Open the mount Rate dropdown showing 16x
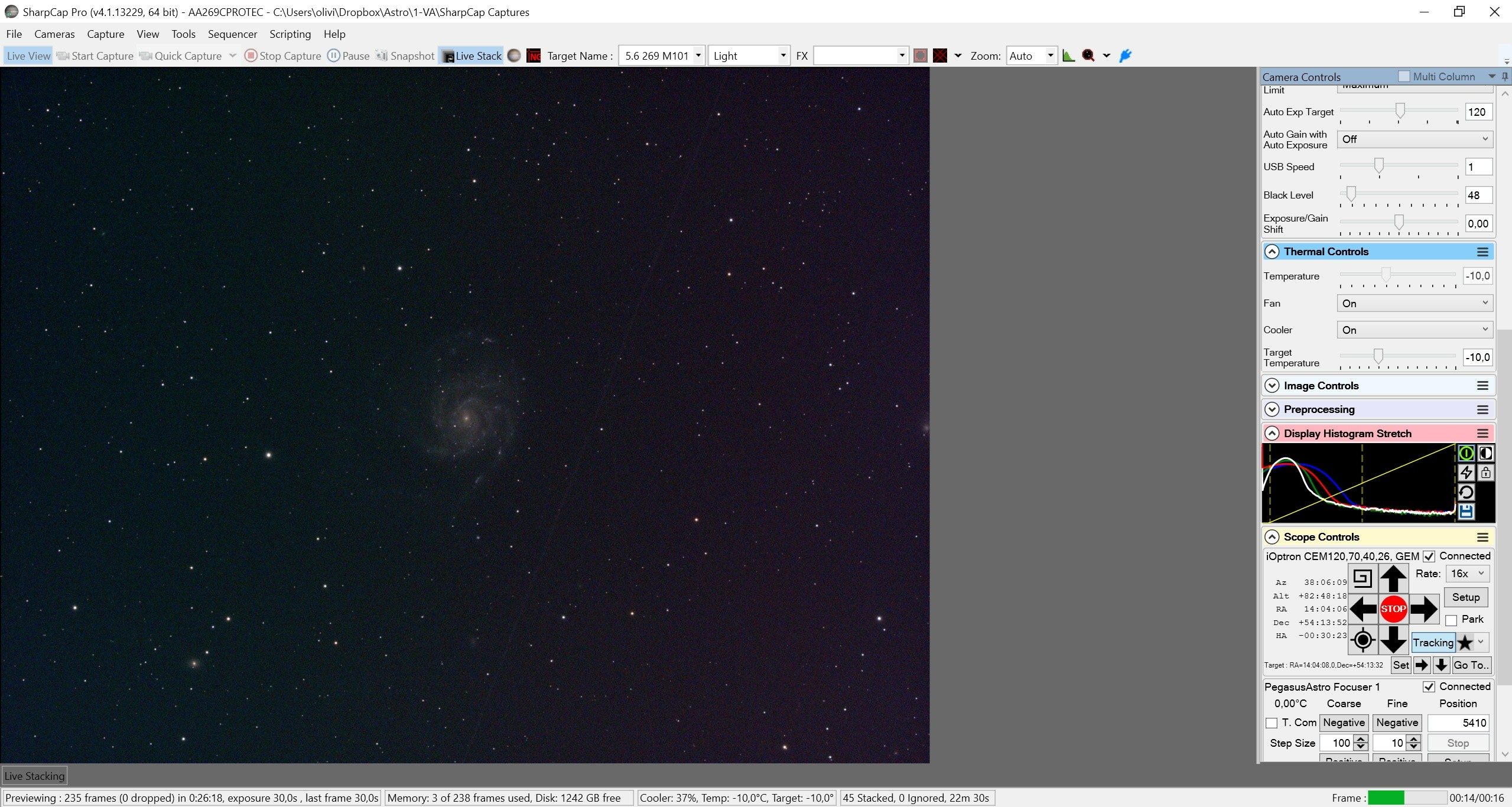 coord(1467,574)
